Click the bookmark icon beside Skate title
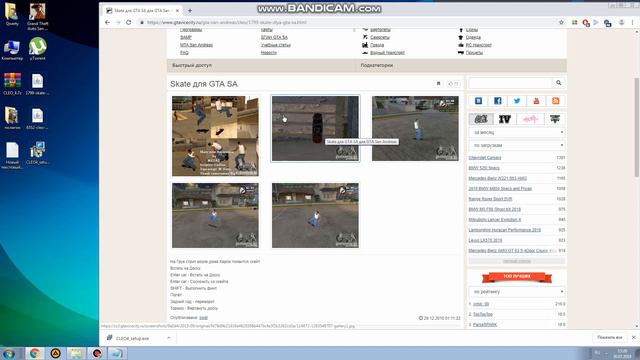This screenshot has height=360, width=640. pos(438,84)
